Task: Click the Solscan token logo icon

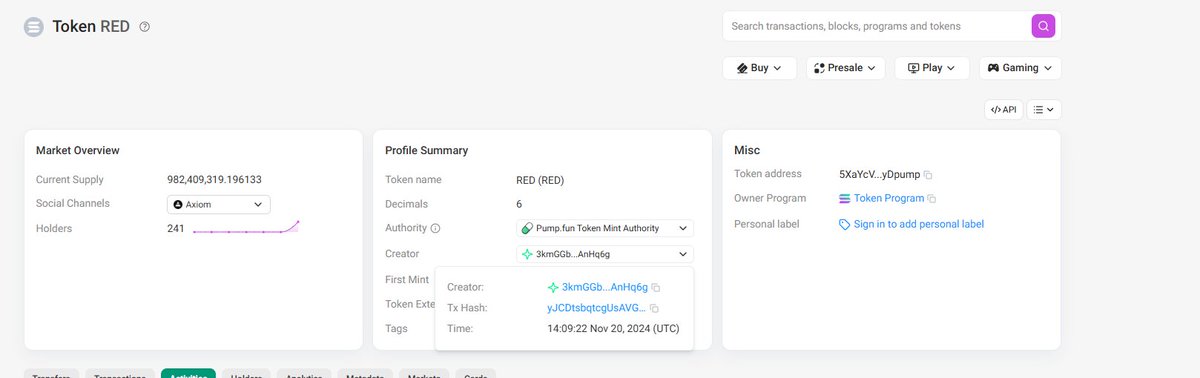Action: coord(34,27)
